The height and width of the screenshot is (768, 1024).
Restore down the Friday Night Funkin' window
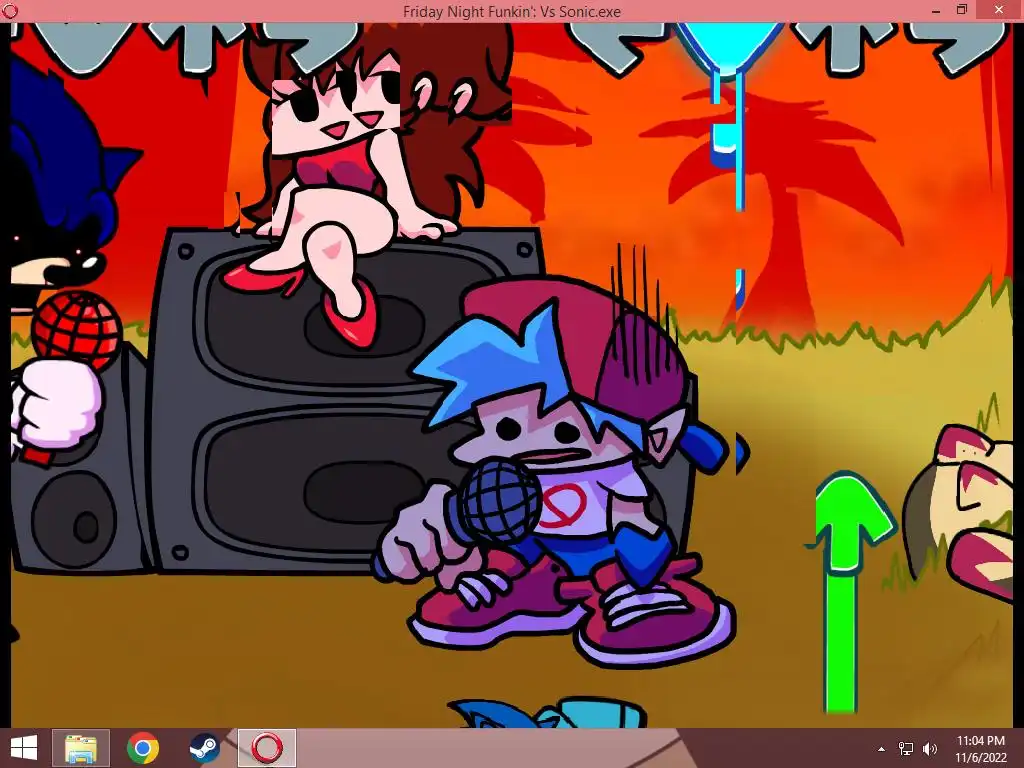(x=962, y=10)
